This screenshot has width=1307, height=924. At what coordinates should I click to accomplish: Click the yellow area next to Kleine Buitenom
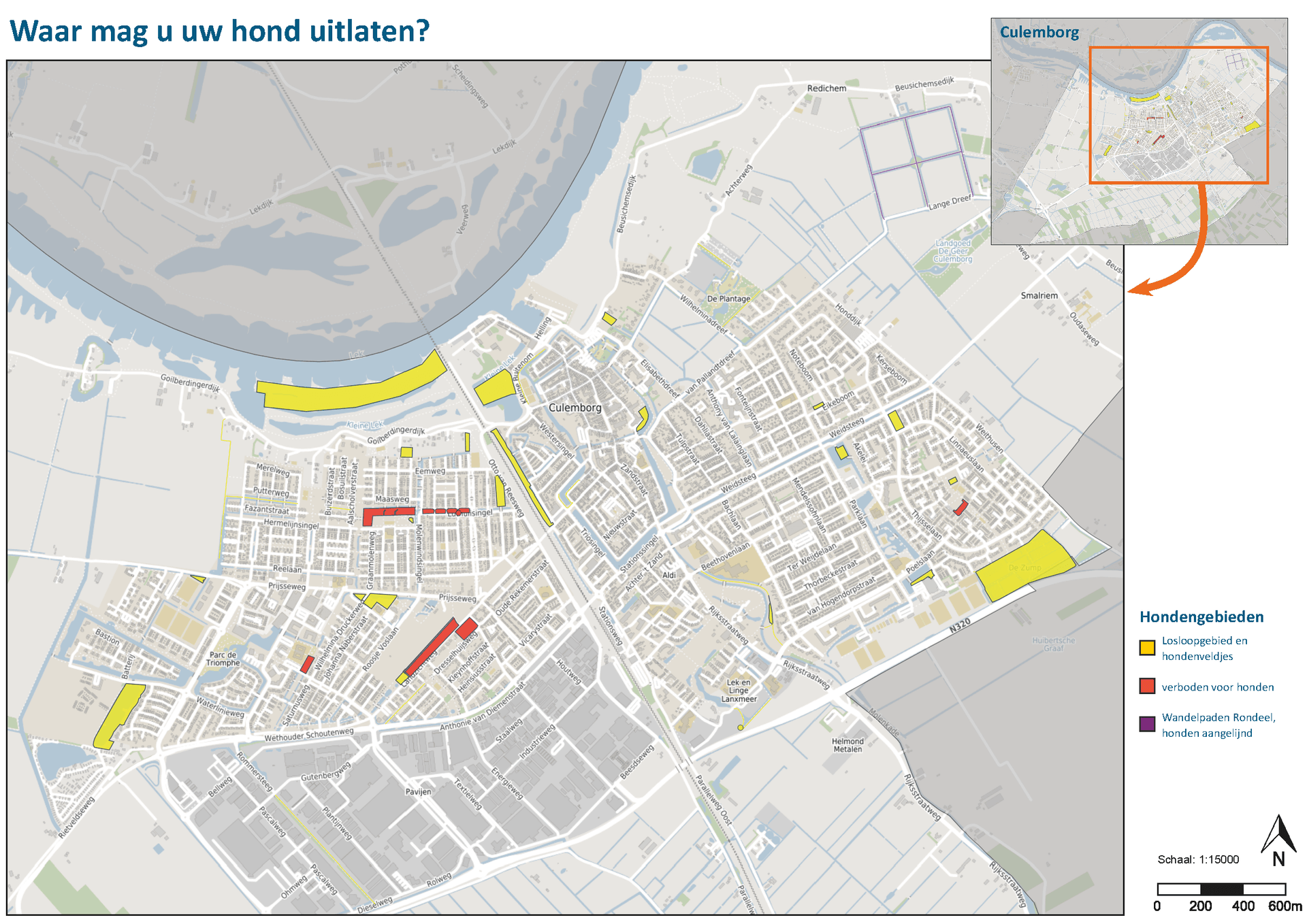coord(494,388)
